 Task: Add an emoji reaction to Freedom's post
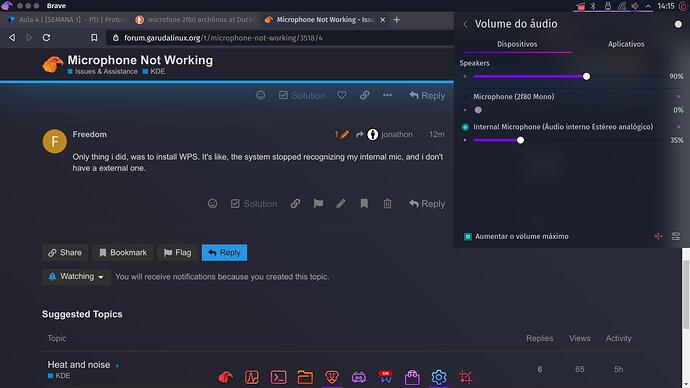213,204
